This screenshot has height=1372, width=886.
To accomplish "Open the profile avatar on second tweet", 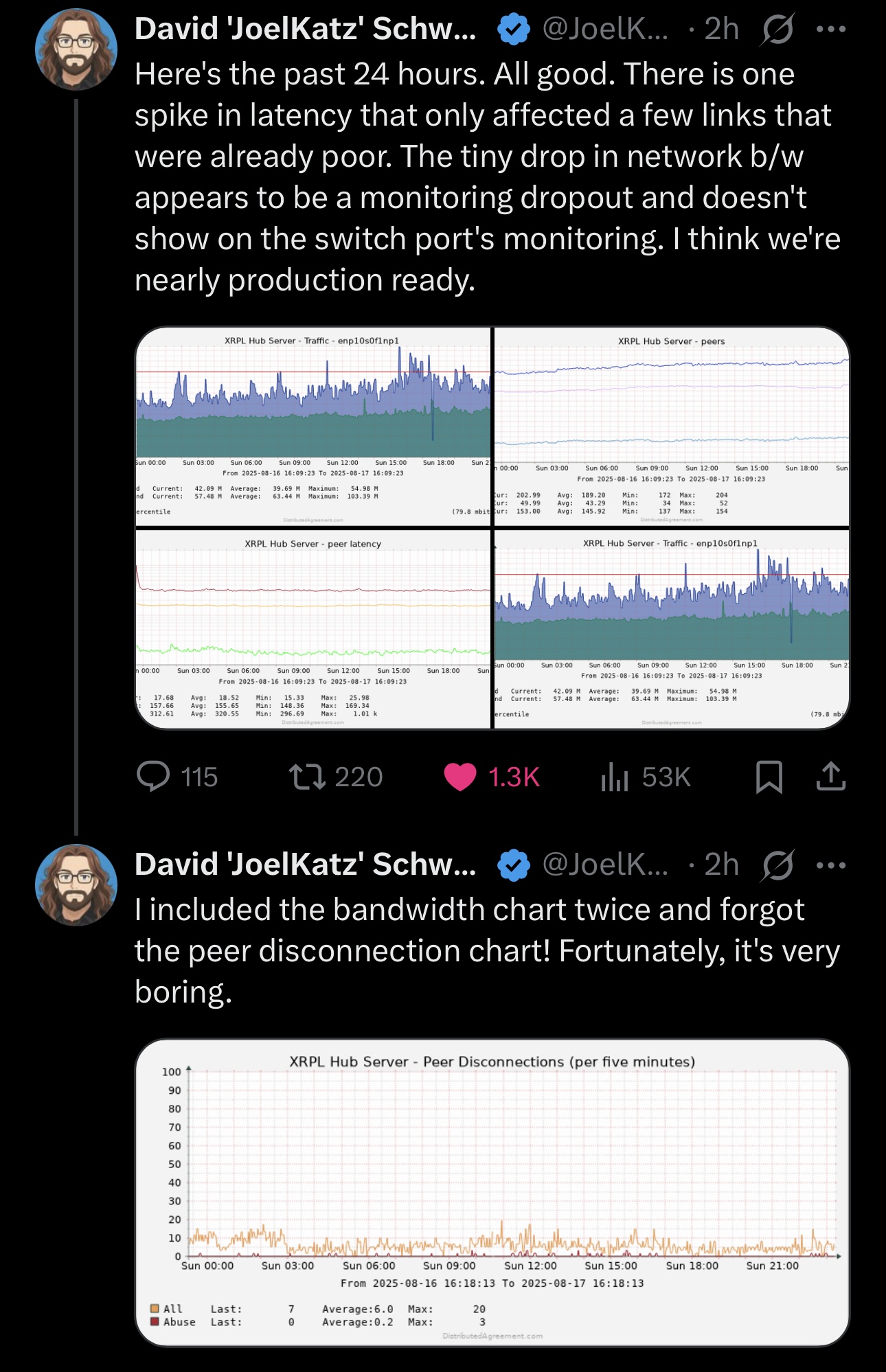I will (x=76, y=885).
